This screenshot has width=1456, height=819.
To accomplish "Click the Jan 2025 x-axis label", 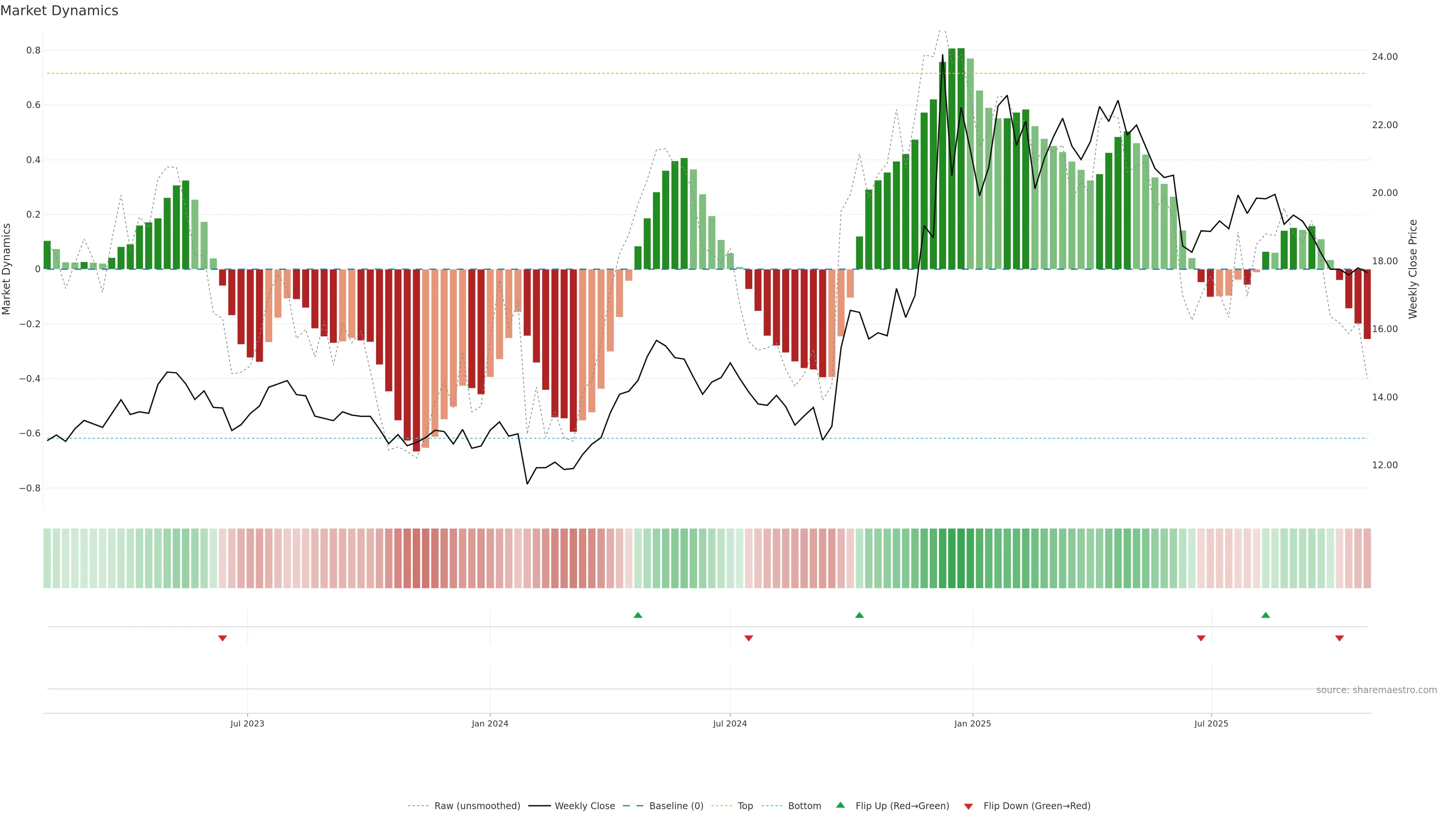I will 972,723.
